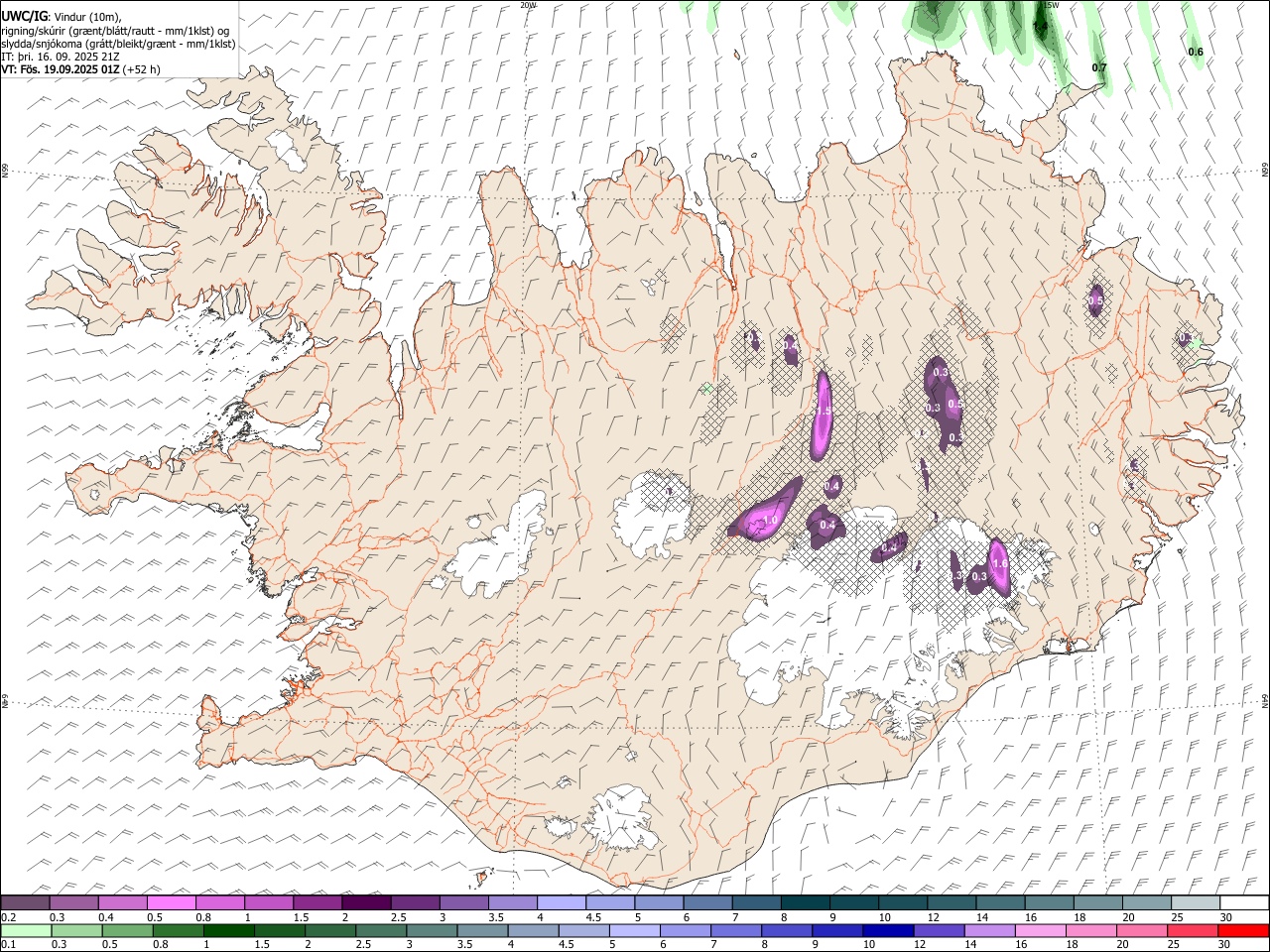Image resolution: width=1270 pixels, height=952 pixels.
Task: Select the white 30 swatch in upper legend row
Action: [x=1243, y=903]
